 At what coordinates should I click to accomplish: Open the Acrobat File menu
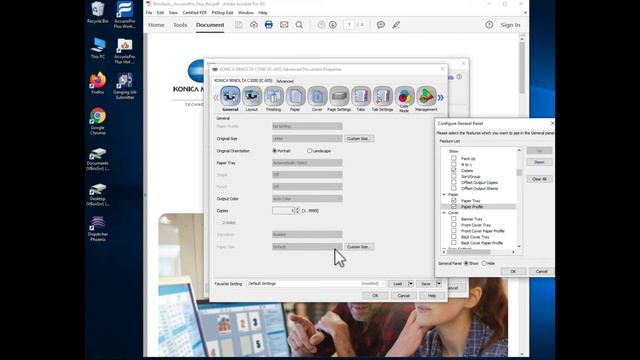pos(149,13)
